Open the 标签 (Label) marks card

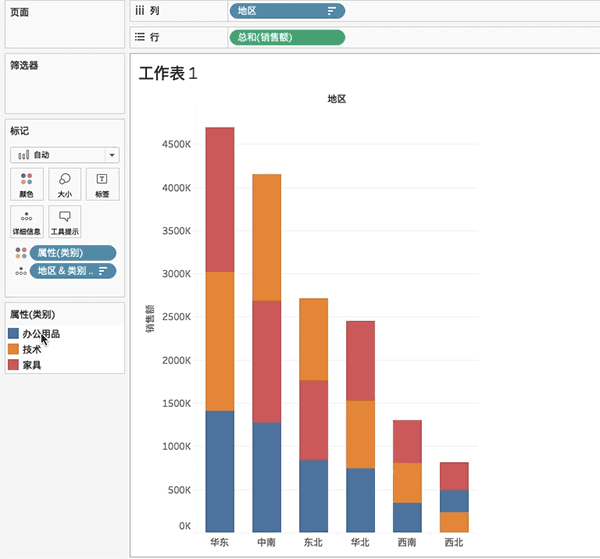click(x=102, y=183)
